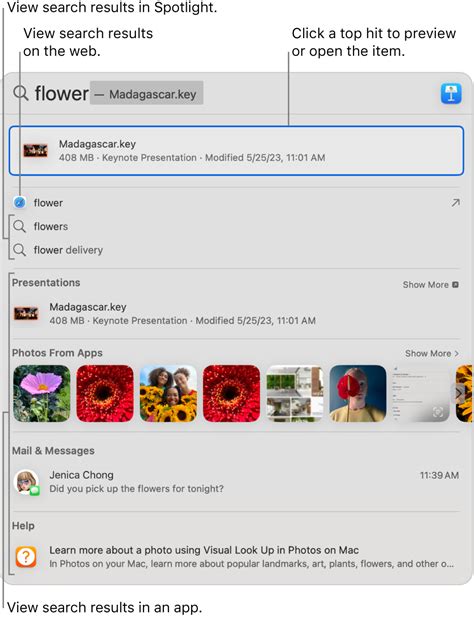Open the document screenshot thumbnail
Viewport: 474px width, 618px height.
tap(421, 393)
